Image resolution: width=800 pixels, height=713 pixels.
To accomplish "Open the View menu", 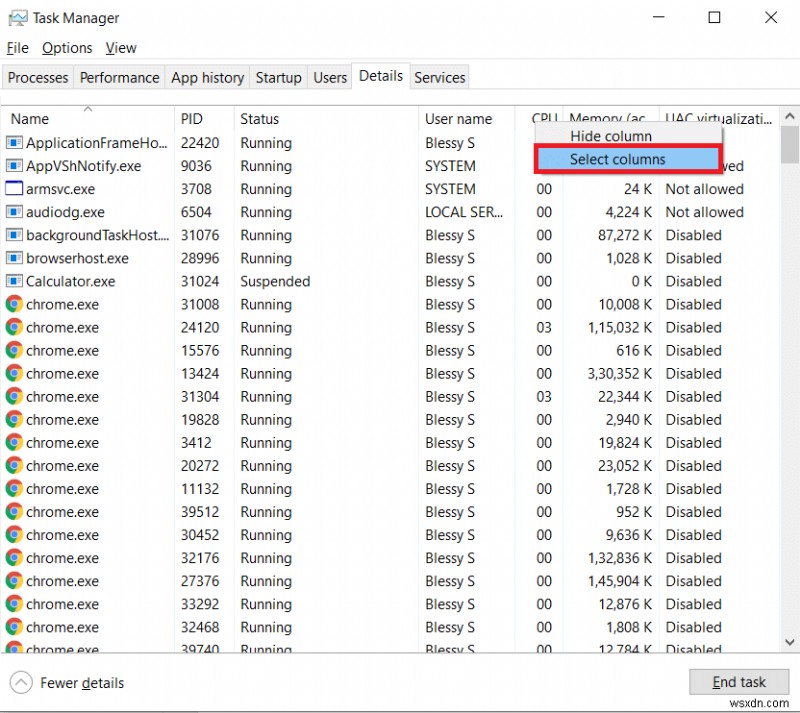I will coord(120,47).
